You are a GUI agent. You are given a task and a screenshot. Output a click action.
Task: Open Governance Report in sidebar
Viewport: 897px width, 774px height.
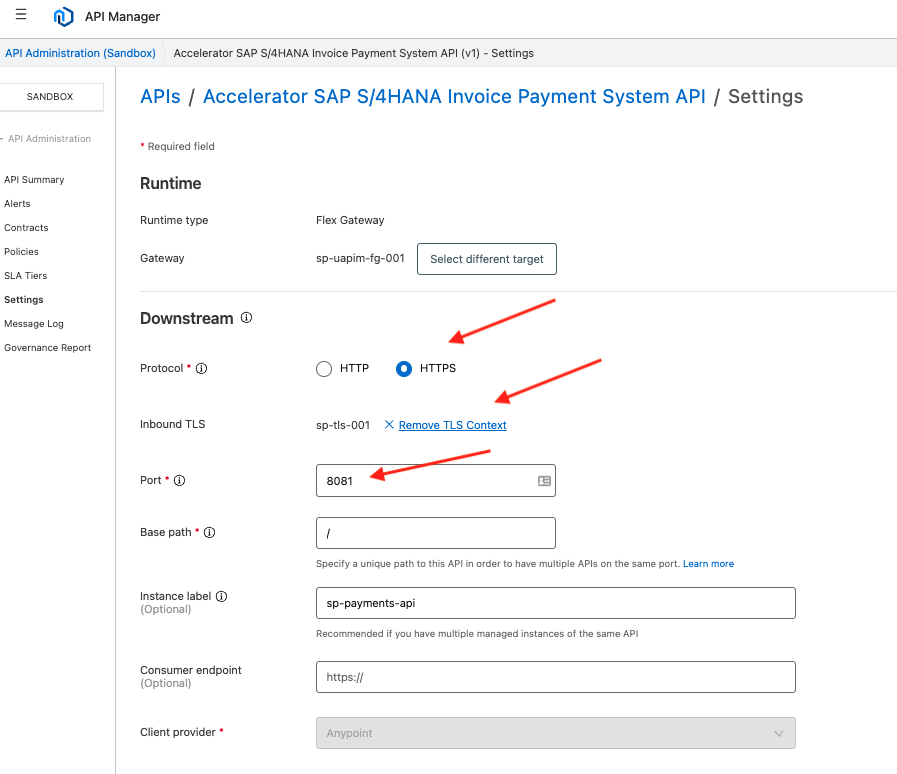(x=47, y=348)
